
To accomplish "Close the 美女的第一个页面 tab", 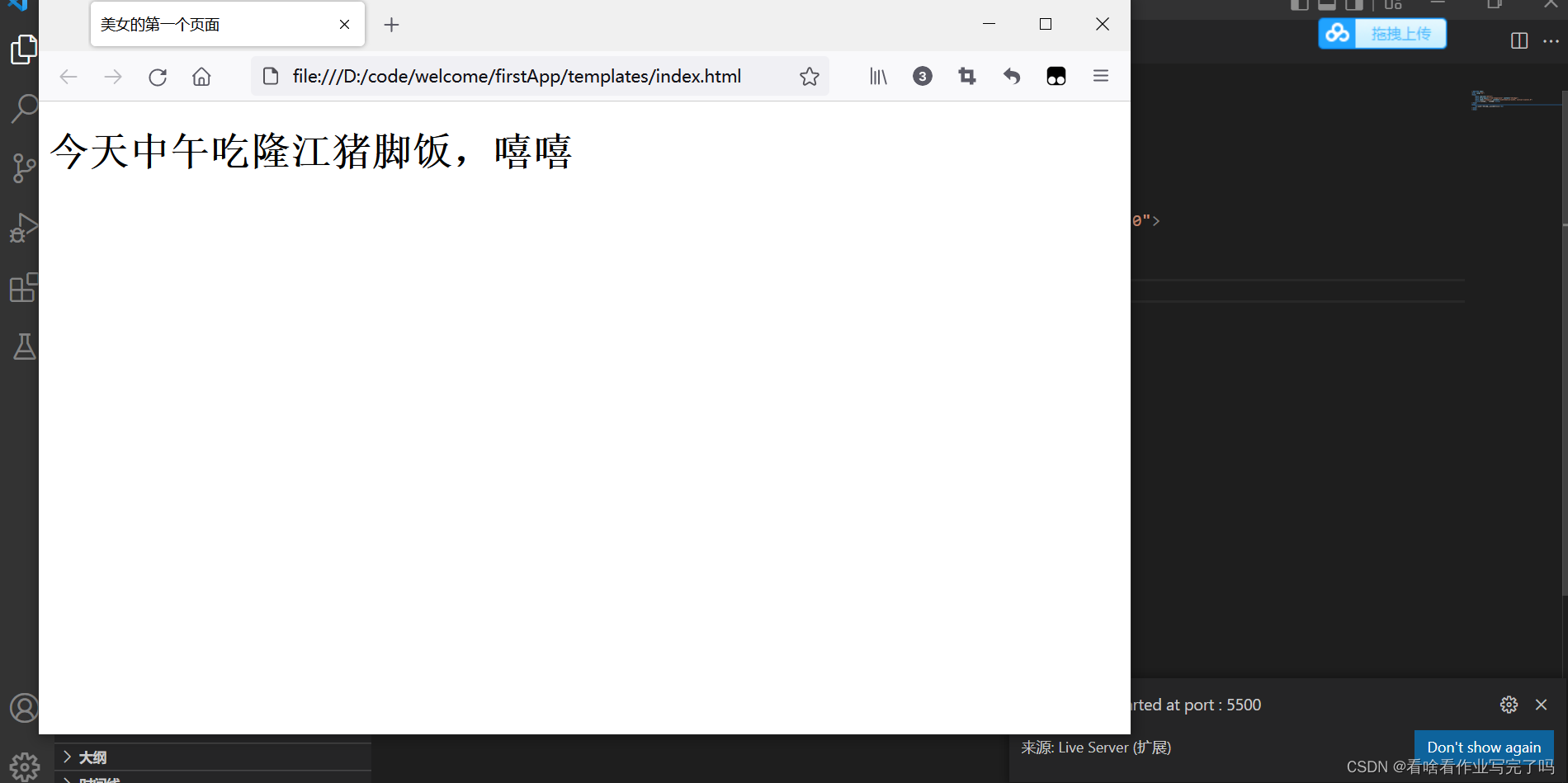I will pos(345,25).
